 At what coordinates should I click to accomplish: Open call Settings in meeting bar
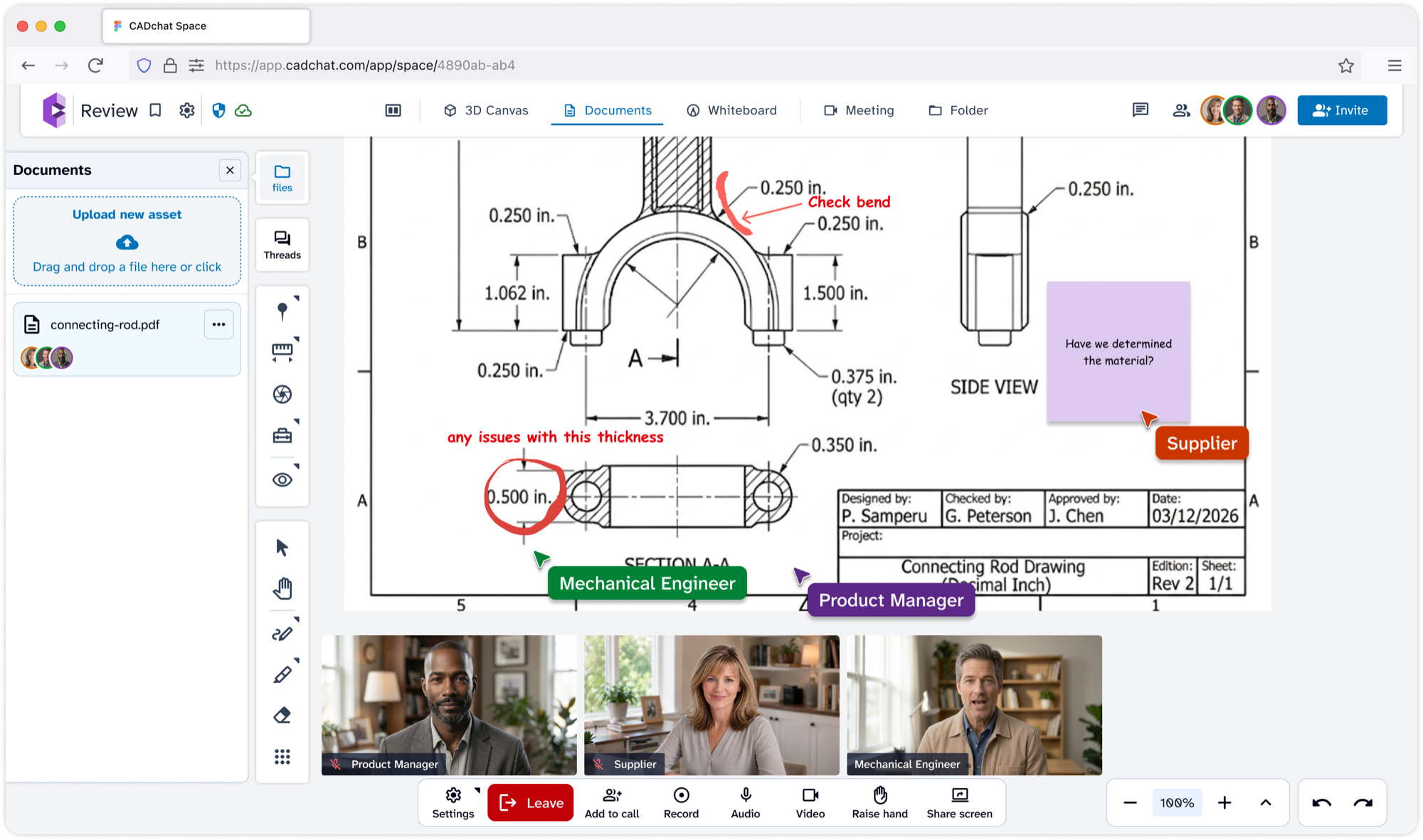tap(453, 802)
